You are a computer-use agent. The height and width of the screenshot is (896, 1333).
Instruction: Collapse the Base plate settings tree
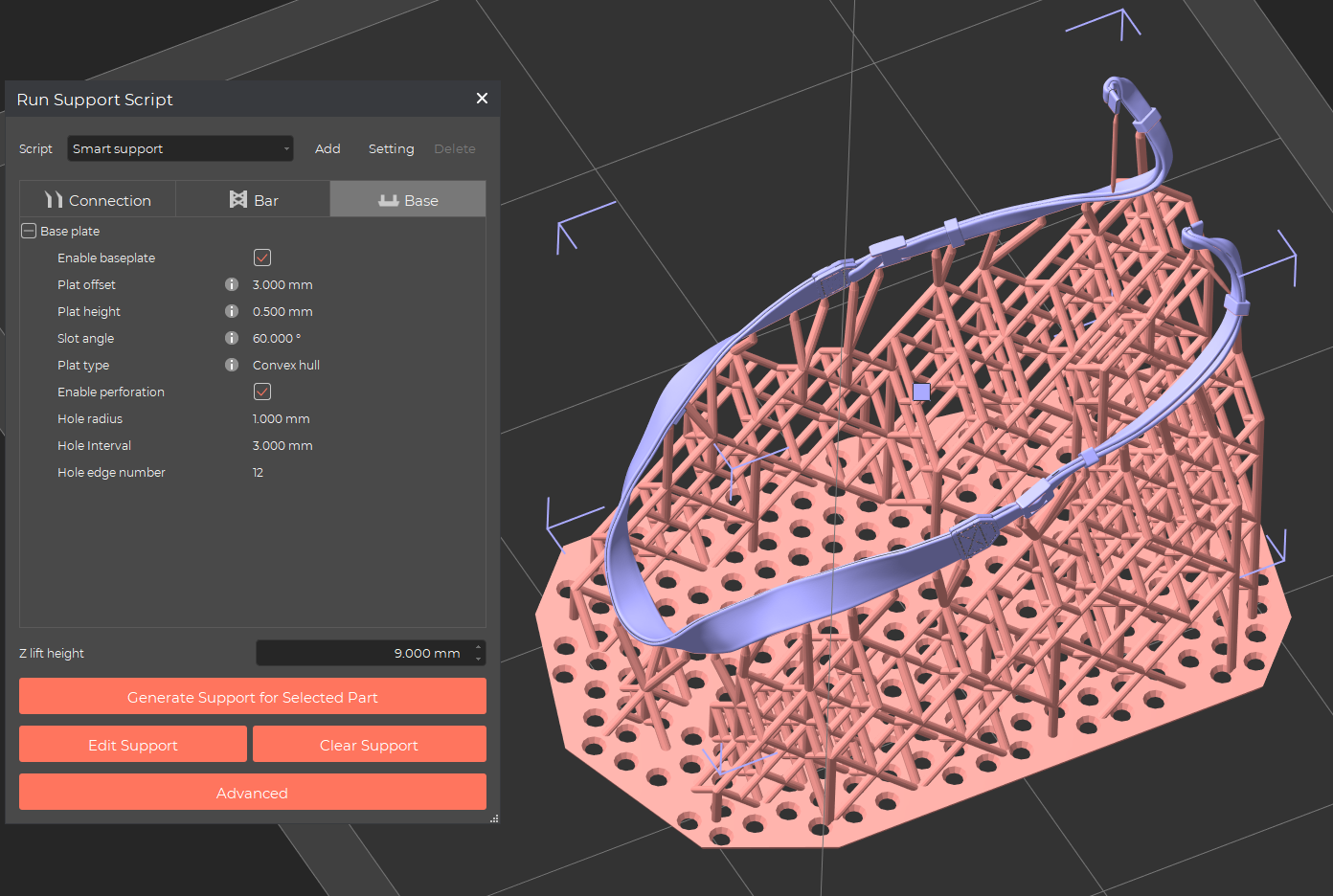27,231
